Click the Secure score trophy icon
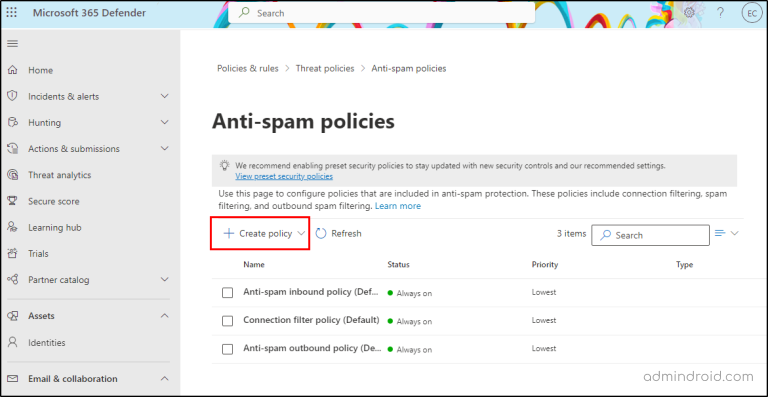 pos(13,201)
